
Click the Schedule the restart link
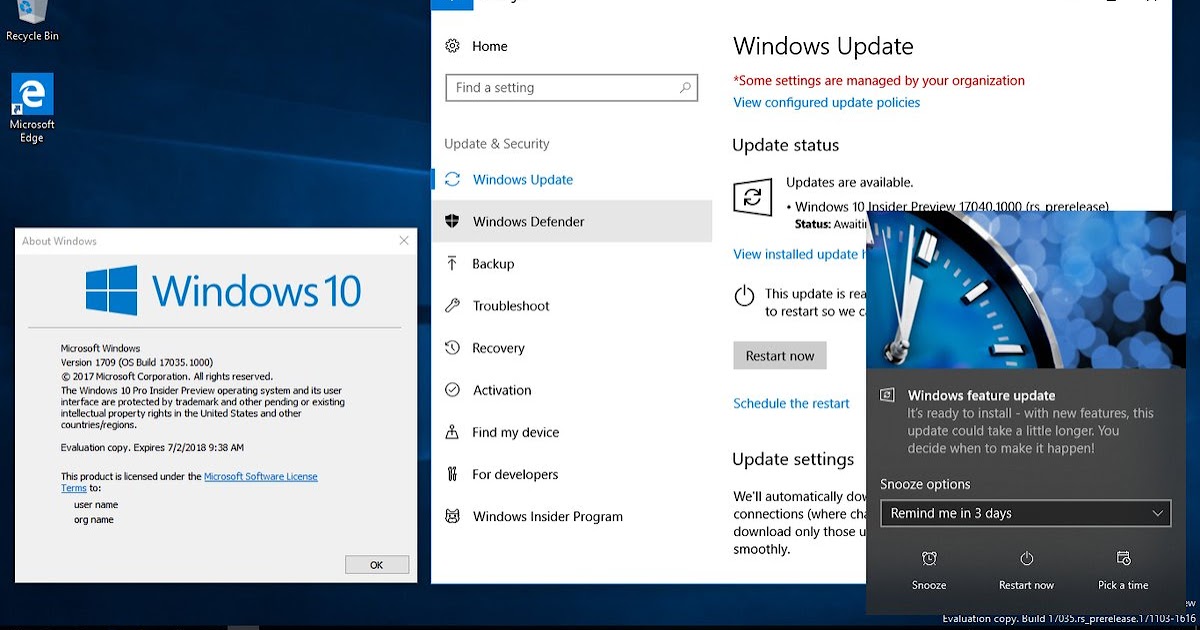coord(791,403)
